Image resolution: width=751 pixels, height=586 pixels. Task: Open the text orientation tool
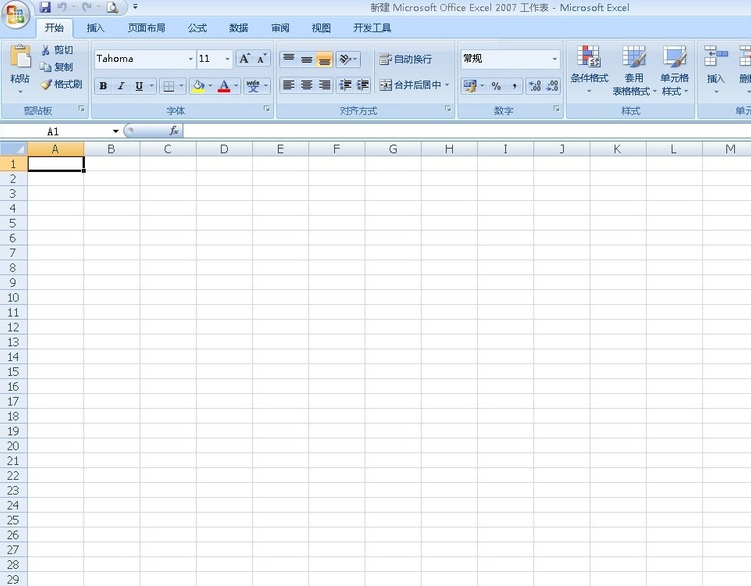click(348, 59)
